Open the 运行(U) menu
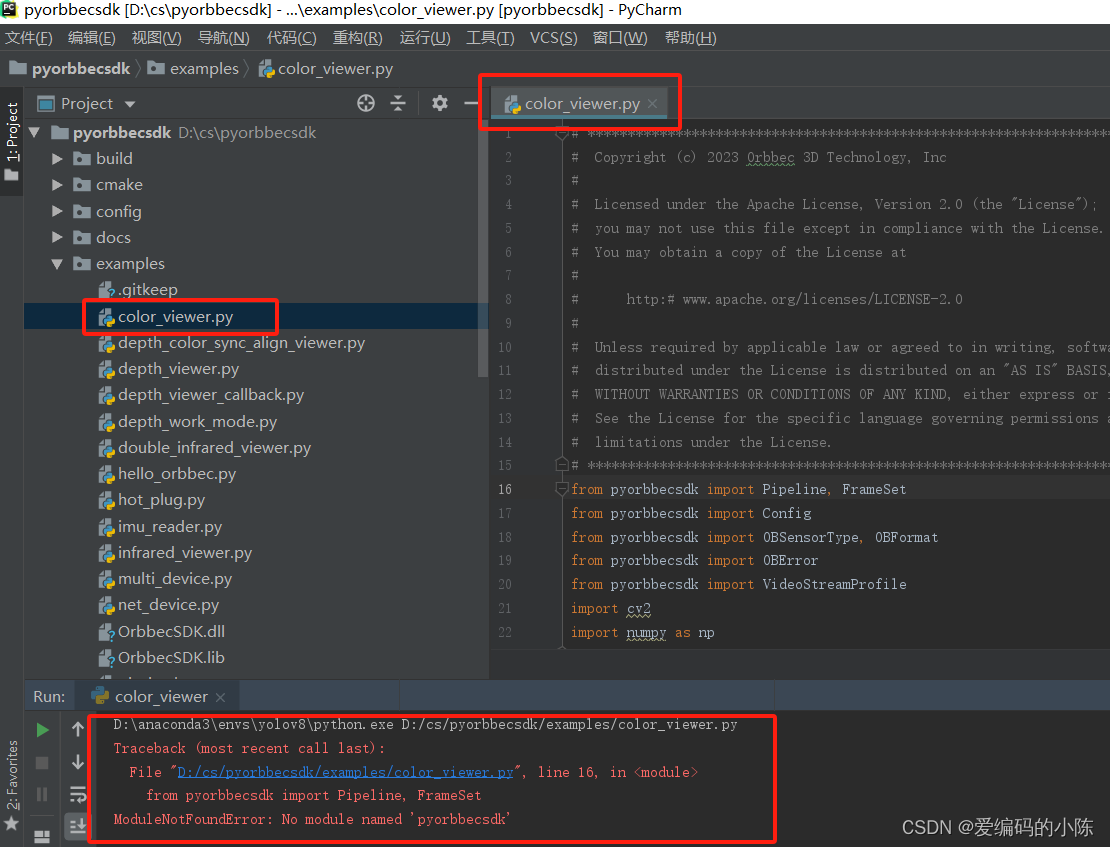The height and width of the screenshot is (847, 1110). (x=425, y=38)
